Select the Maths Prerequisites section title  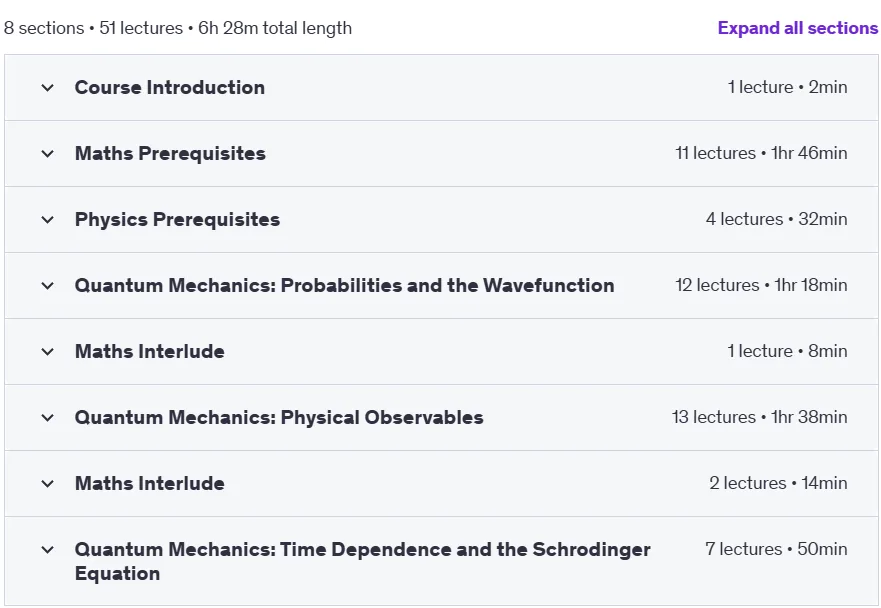click(x=170, y=153)
